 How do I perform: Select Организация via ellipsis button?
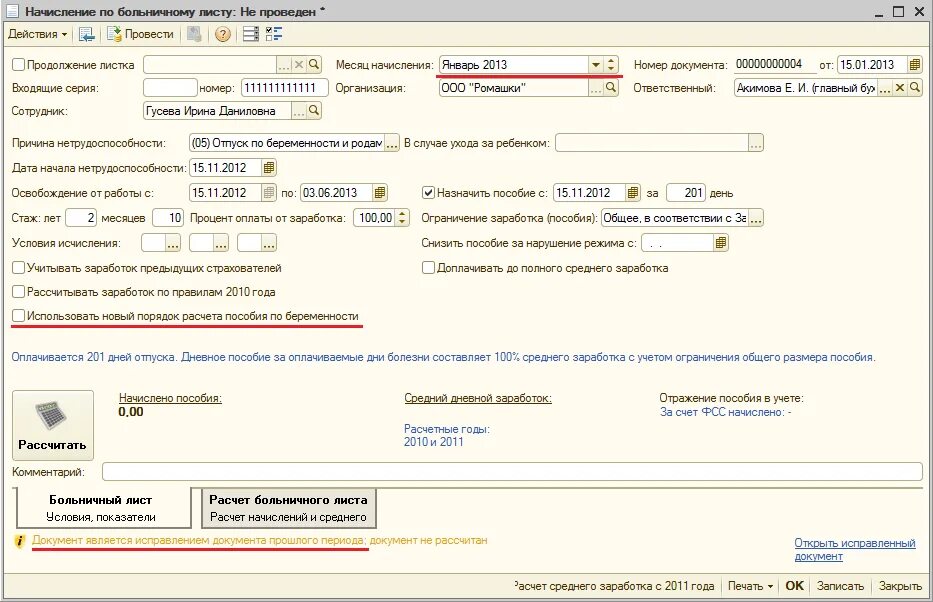pyautogui.click(x=596, y=88)
